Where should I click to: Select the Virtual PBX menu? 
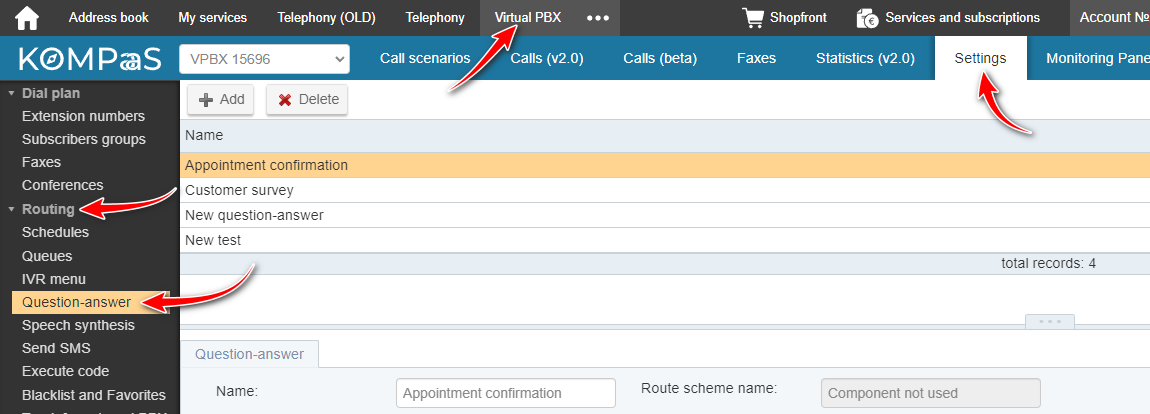528,18
